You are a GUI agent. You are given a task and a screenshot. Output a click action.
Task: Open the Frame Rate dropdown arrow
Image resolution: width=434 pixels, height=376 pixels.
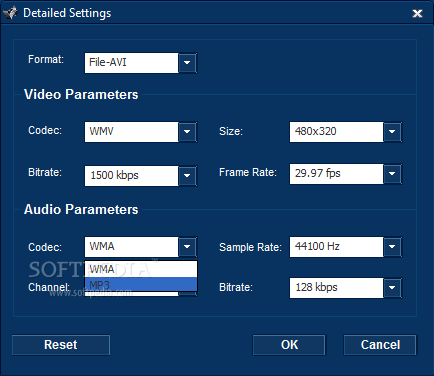point(392,173)
